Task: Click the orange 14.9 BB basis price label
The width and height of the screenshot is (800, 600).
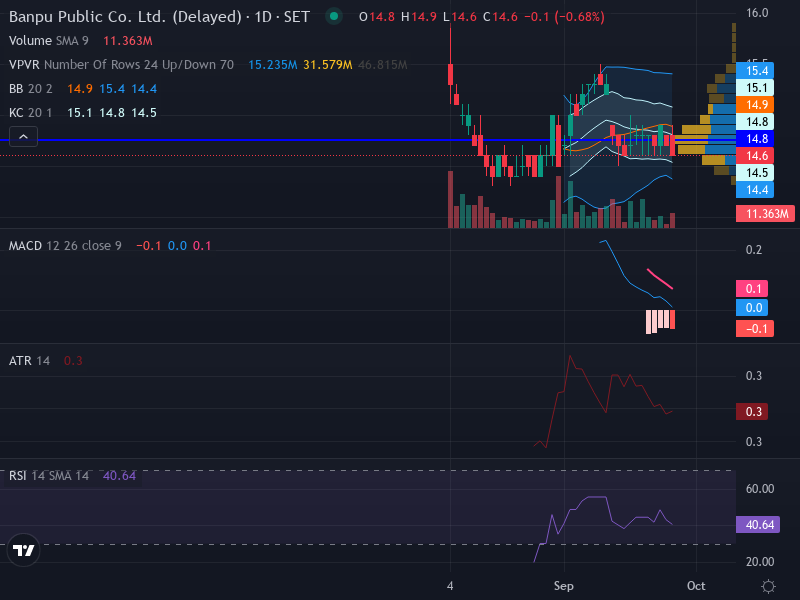Action: click(x=755, y=105)
